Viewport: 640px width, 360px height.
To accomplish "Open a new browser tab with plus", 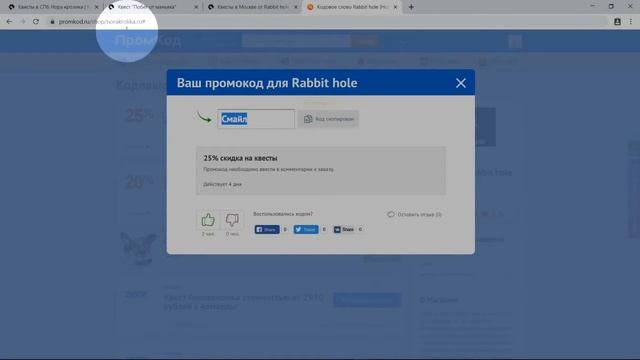I will [x=411, y=7].
